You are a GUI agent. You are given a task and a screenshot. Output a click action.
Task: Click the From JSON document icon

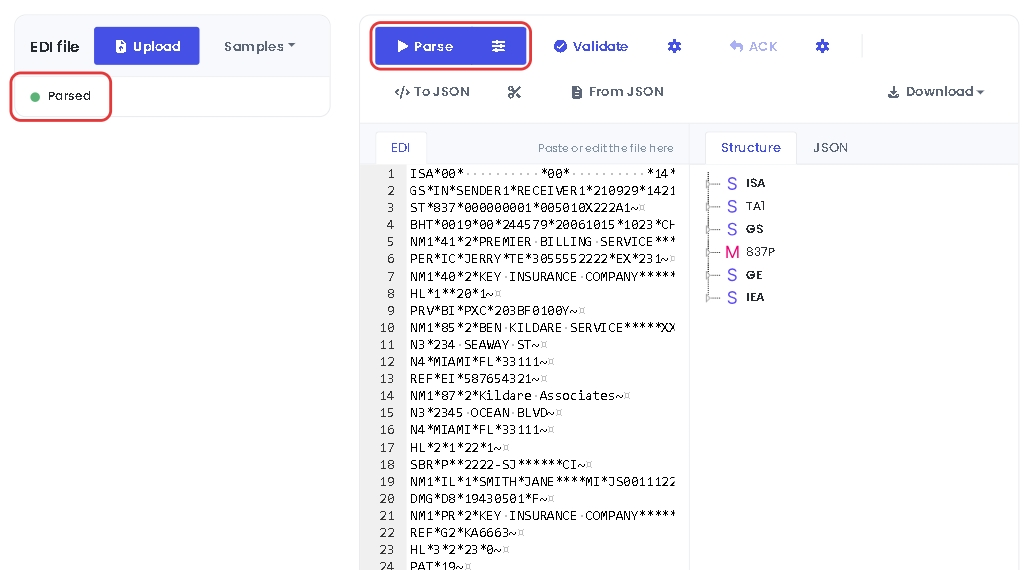click(576, 92)
